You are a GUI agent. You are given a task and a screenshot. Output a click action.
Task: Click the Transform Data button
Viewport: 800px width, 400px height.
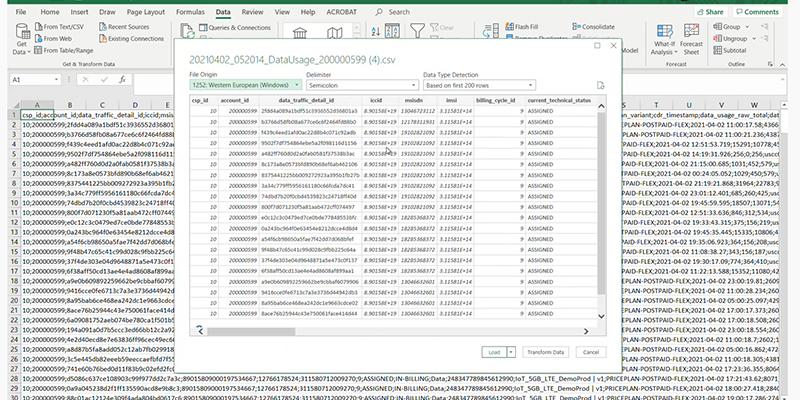click(x=545, y=352)
